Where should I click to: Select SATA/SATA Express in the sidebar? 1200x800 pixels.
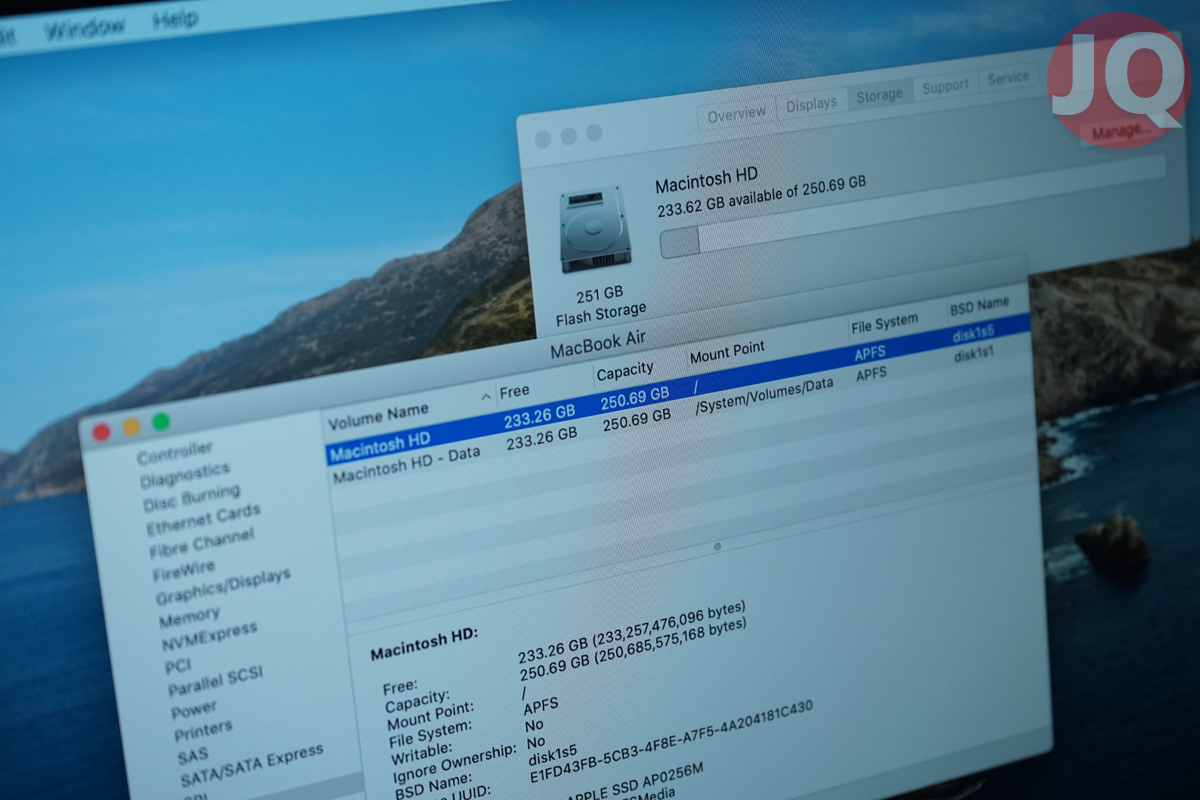[x=252, y=765]
